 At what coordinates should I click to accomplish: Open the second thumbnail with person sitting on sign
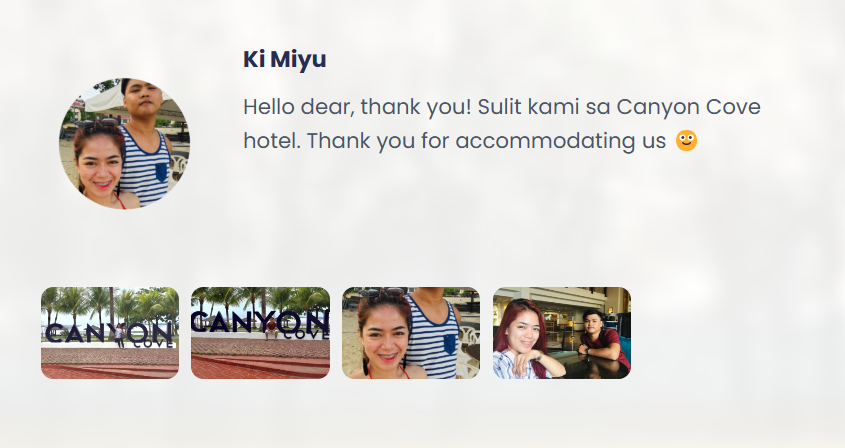click(x=260, y=333)
